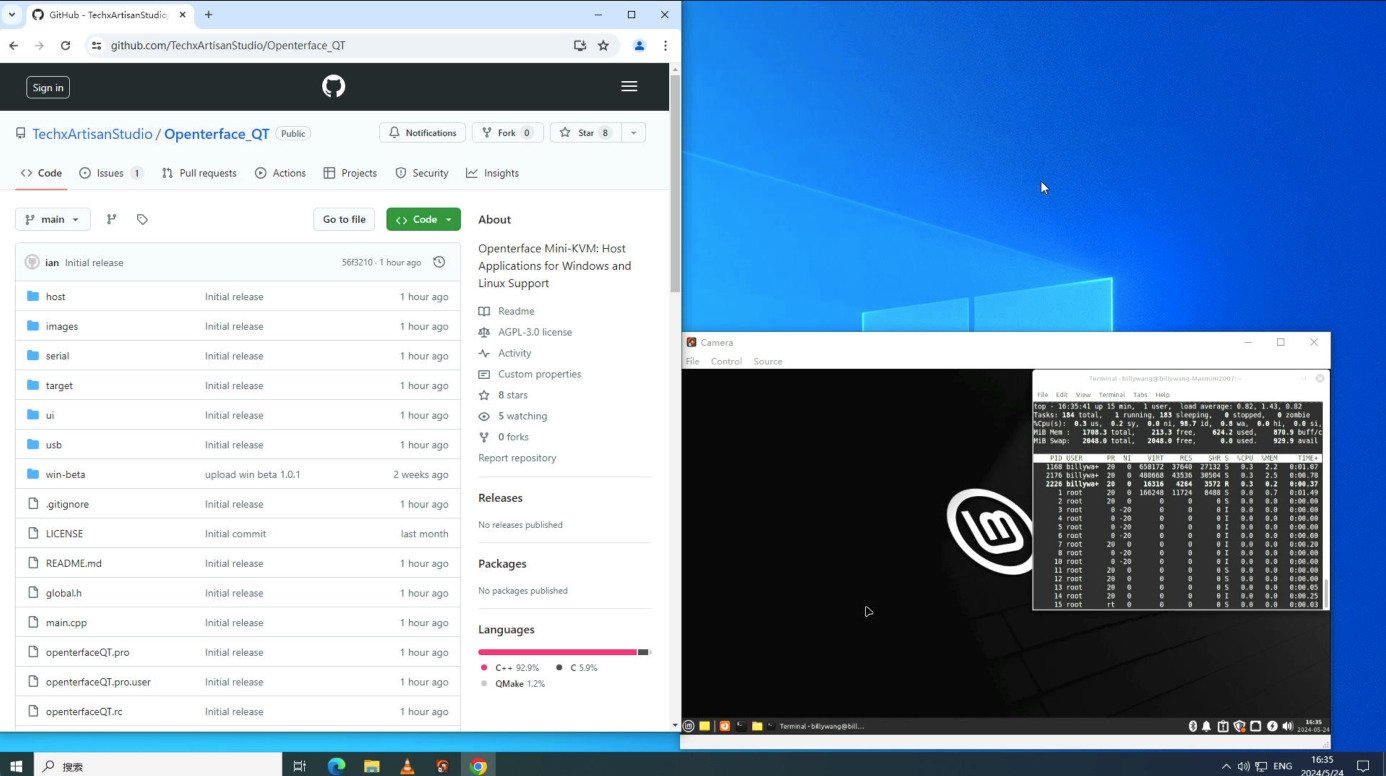Click the languages breakdown color bar
Image resolution: width=1386 pixels, height=776 pixels.
click(x=564, y=652)
